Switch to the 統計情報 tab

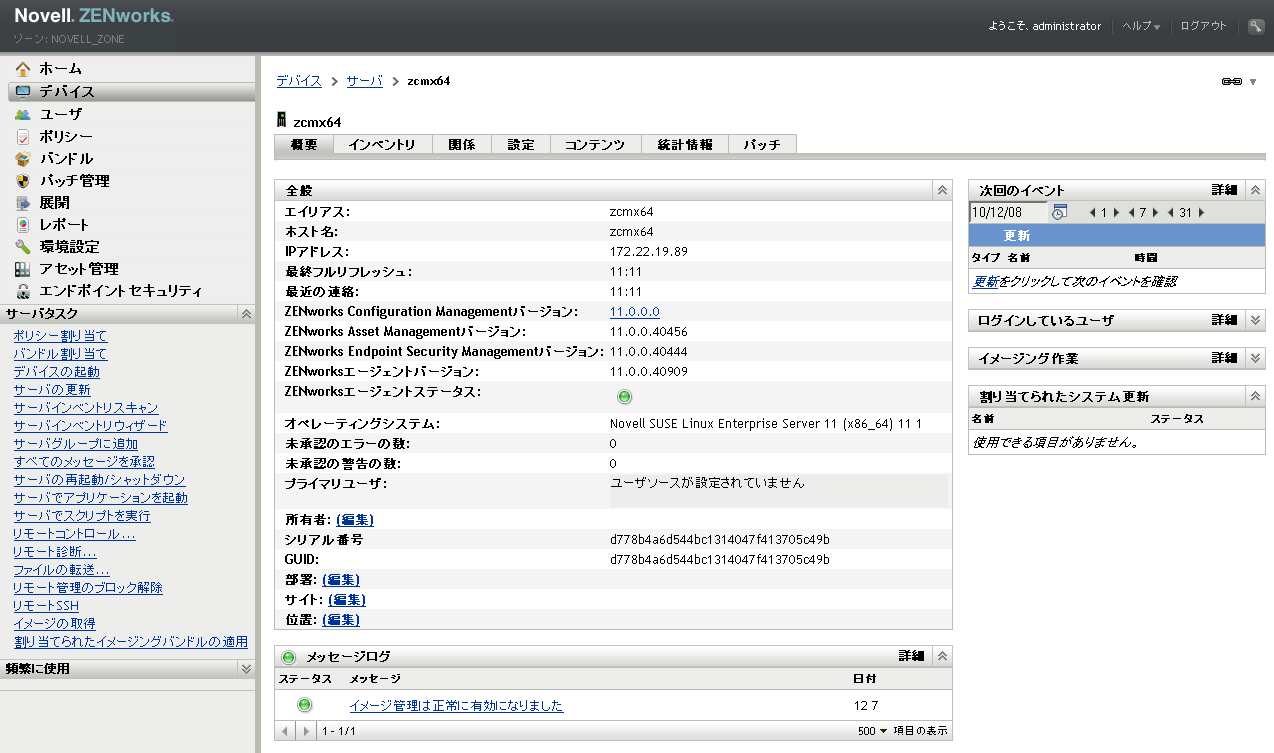point(685,145)
